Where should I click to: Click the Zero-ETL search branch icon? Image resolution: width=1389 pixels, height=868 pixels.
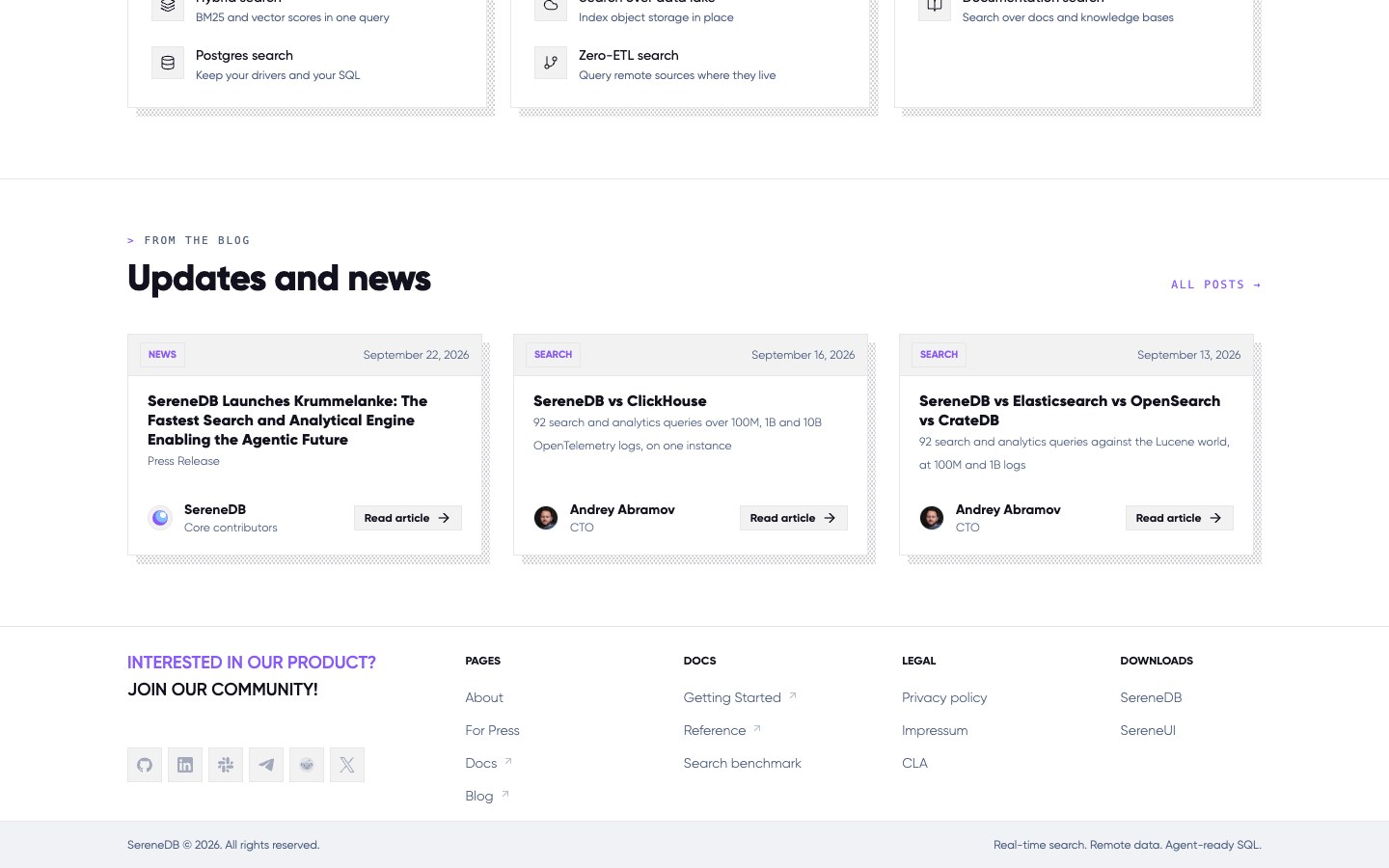(551, 64)
